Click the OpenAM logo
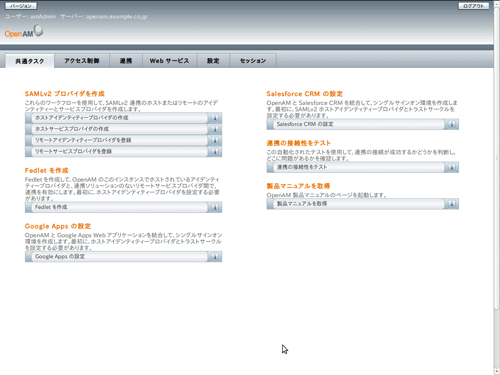 24,32
